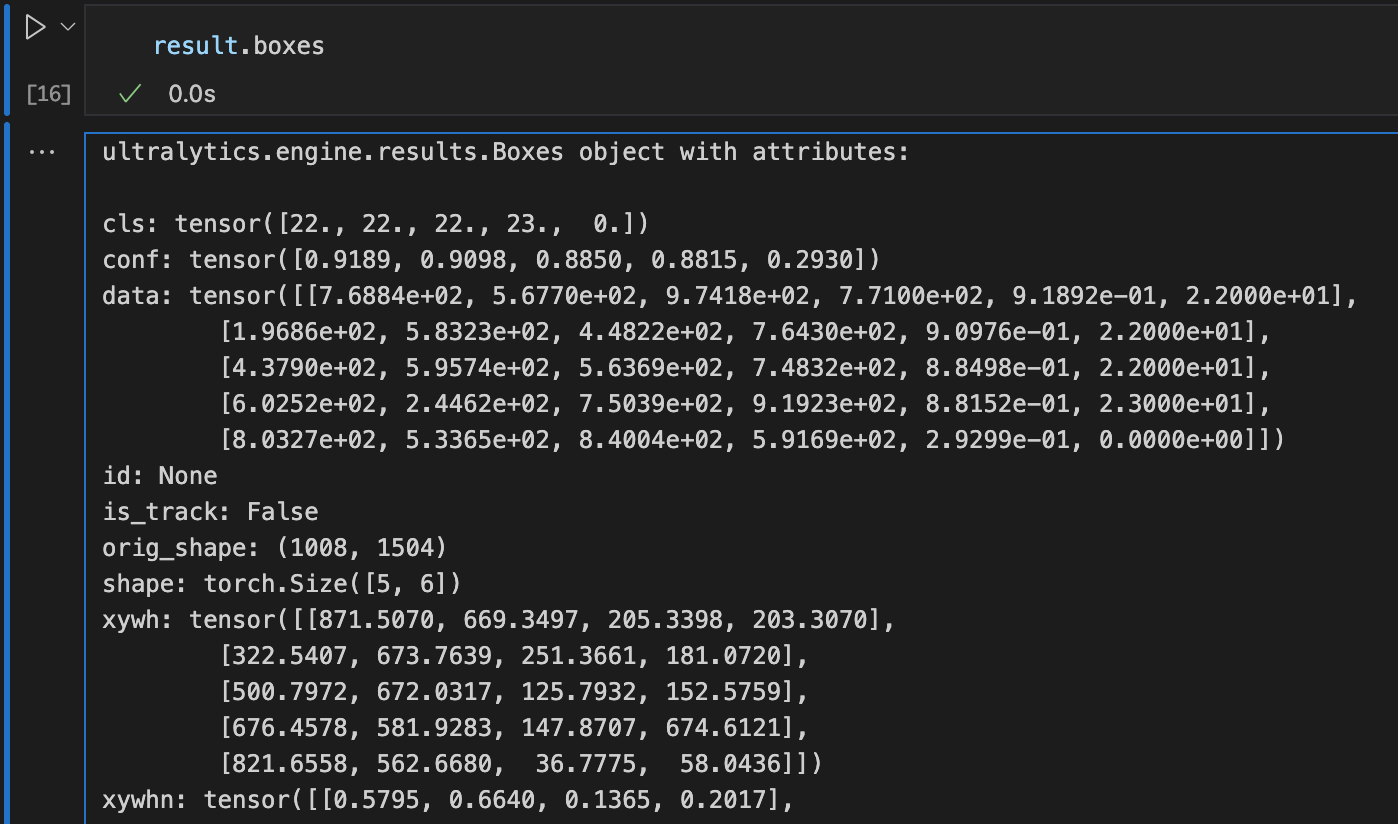Click the 0.0s execution time
1398x824 pixels.
pos(192,94)
